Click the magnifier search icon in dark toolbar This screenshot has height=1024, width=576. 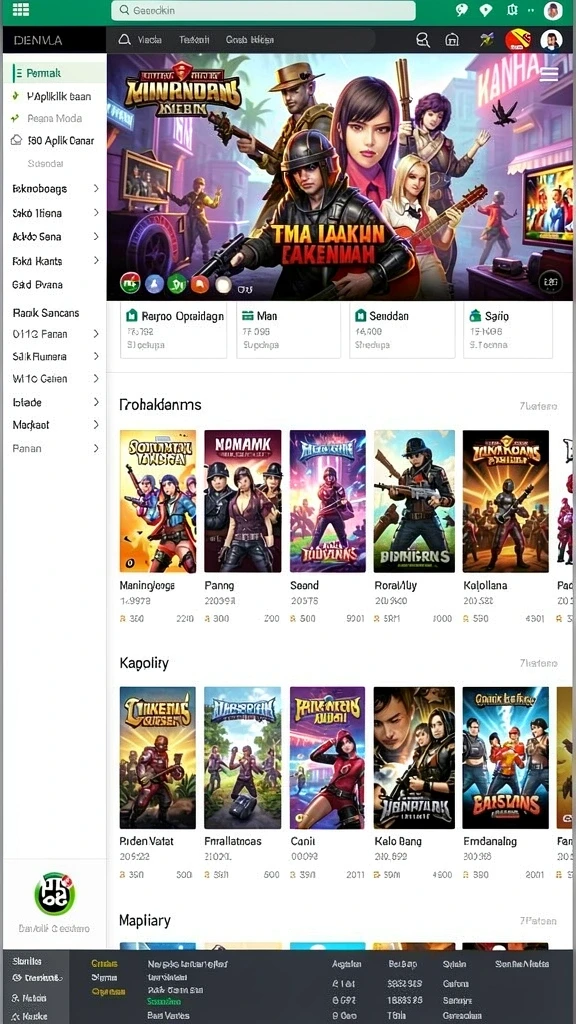[x=423, y=40]
